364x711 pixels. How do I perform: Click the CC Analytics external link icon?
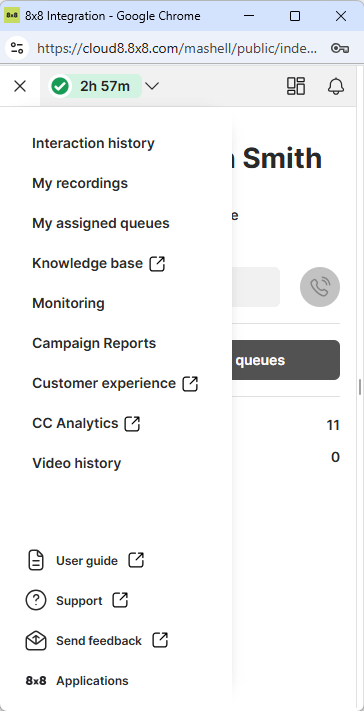pos(132,424)
